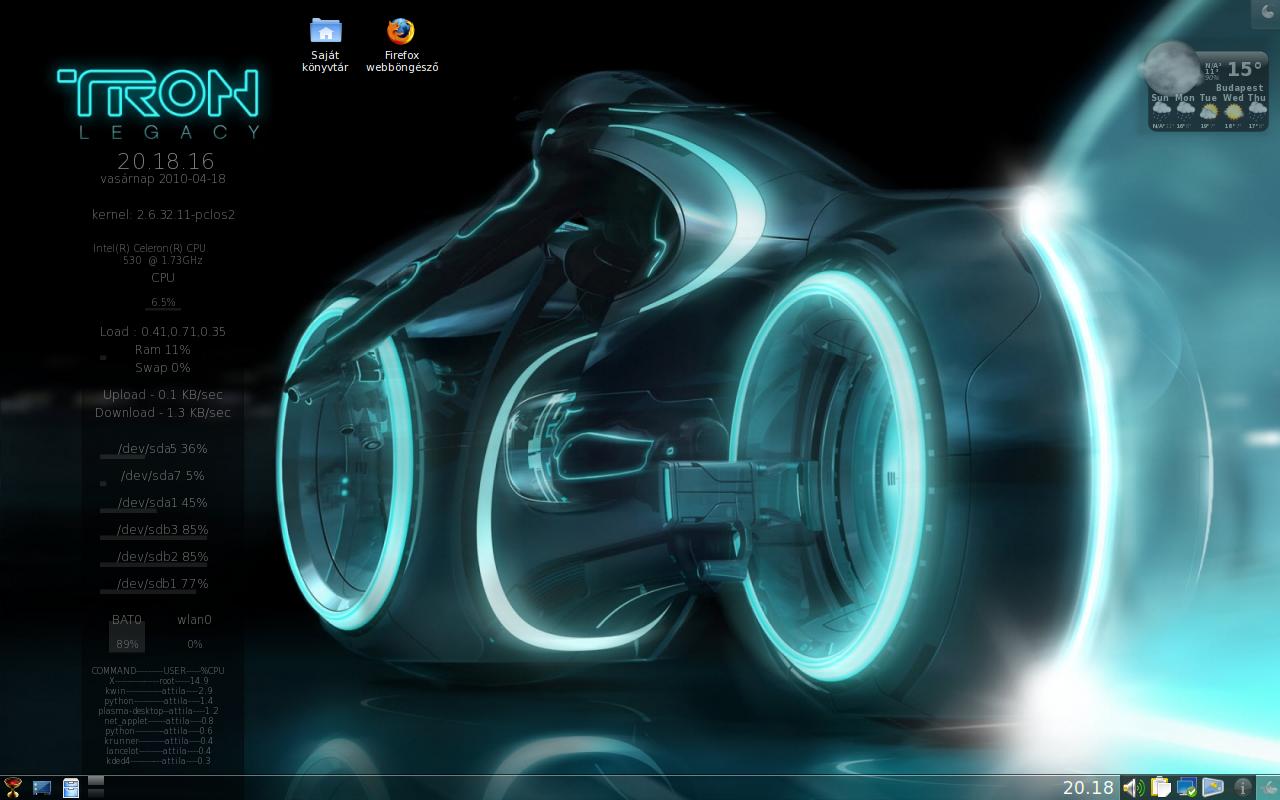Click the wlan0 0% wireless indicator
The height and width of the screenshot is (800, 1280).
pos(195,632)
